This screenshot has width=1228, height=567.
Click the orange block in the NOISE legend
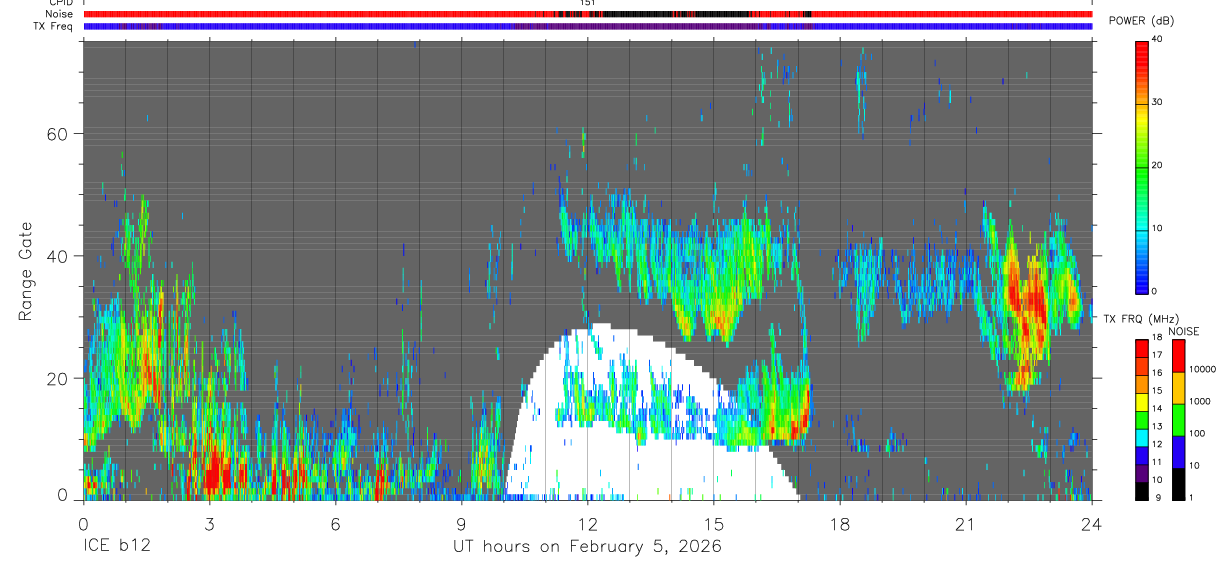(x=1178, y=388)
